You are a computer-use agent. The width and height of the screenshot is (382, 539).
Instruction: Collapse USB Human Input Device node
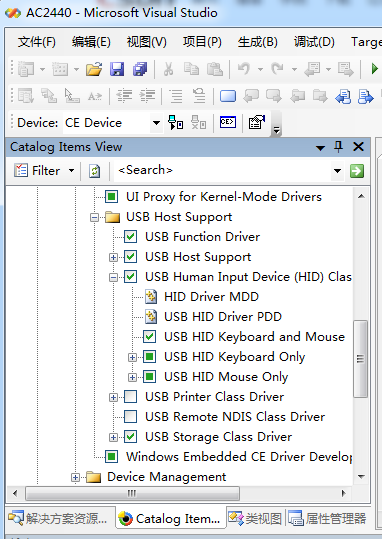point(113,277)
